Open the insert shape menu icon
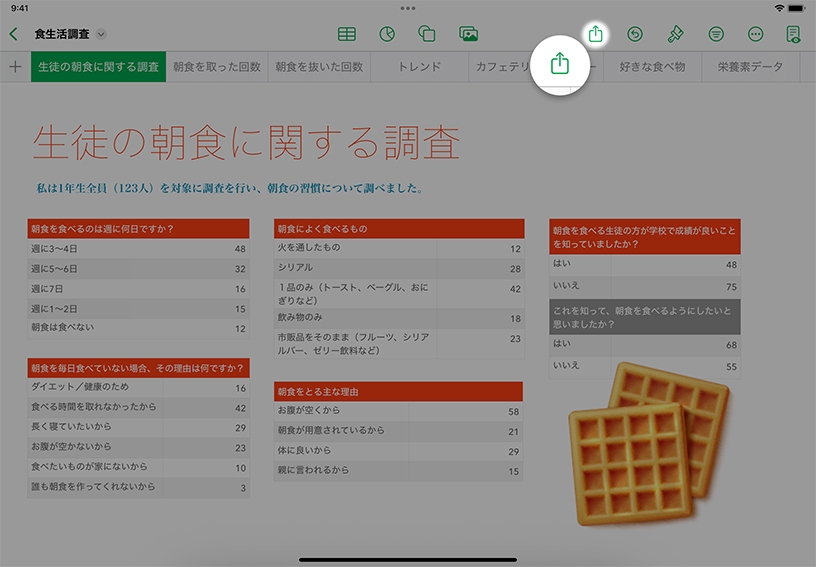The width and height of the screenshot is (816, 567). 427,34
